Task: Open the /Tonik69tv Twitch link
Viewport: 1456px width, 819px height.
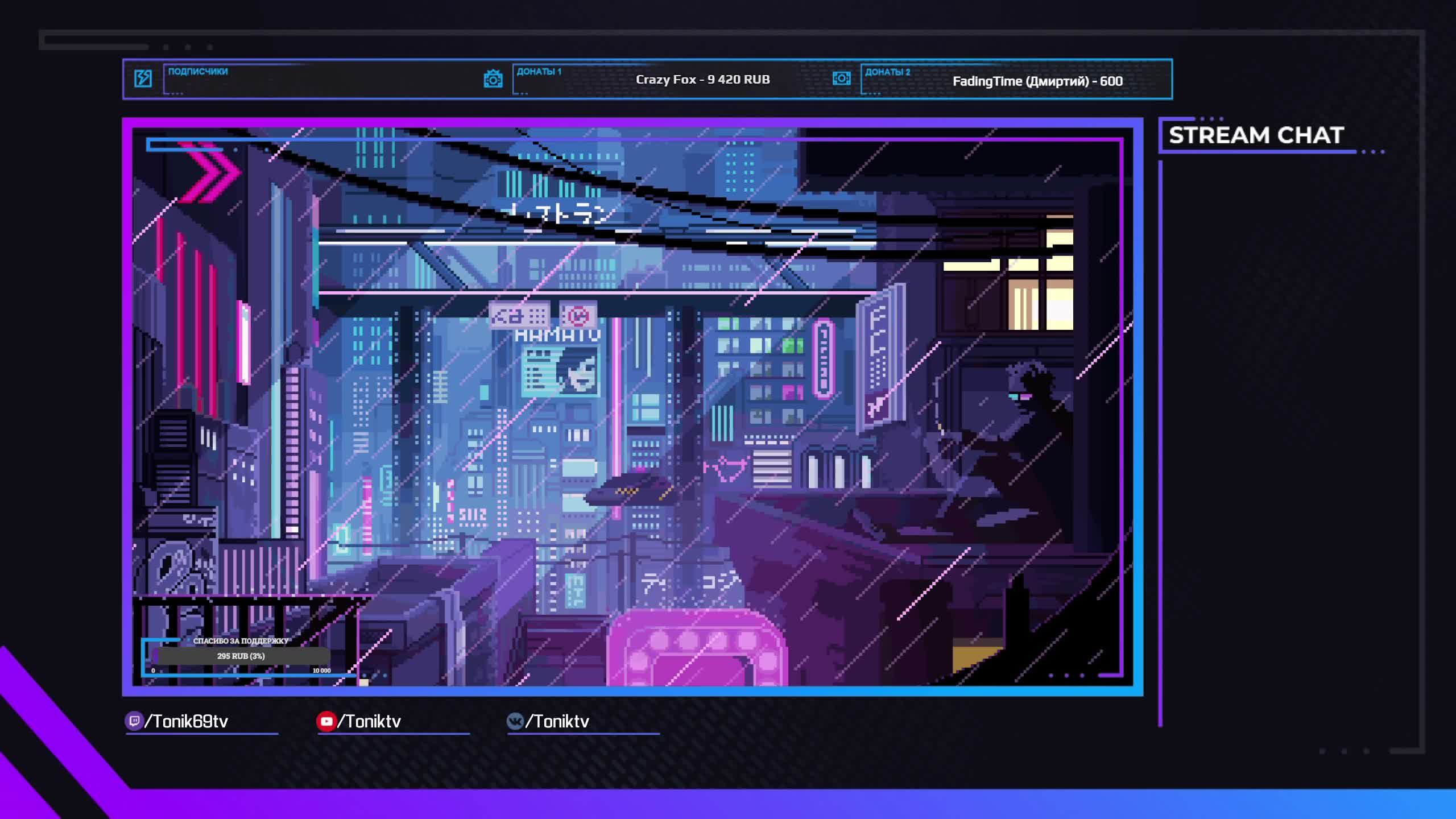Action: 187,721
